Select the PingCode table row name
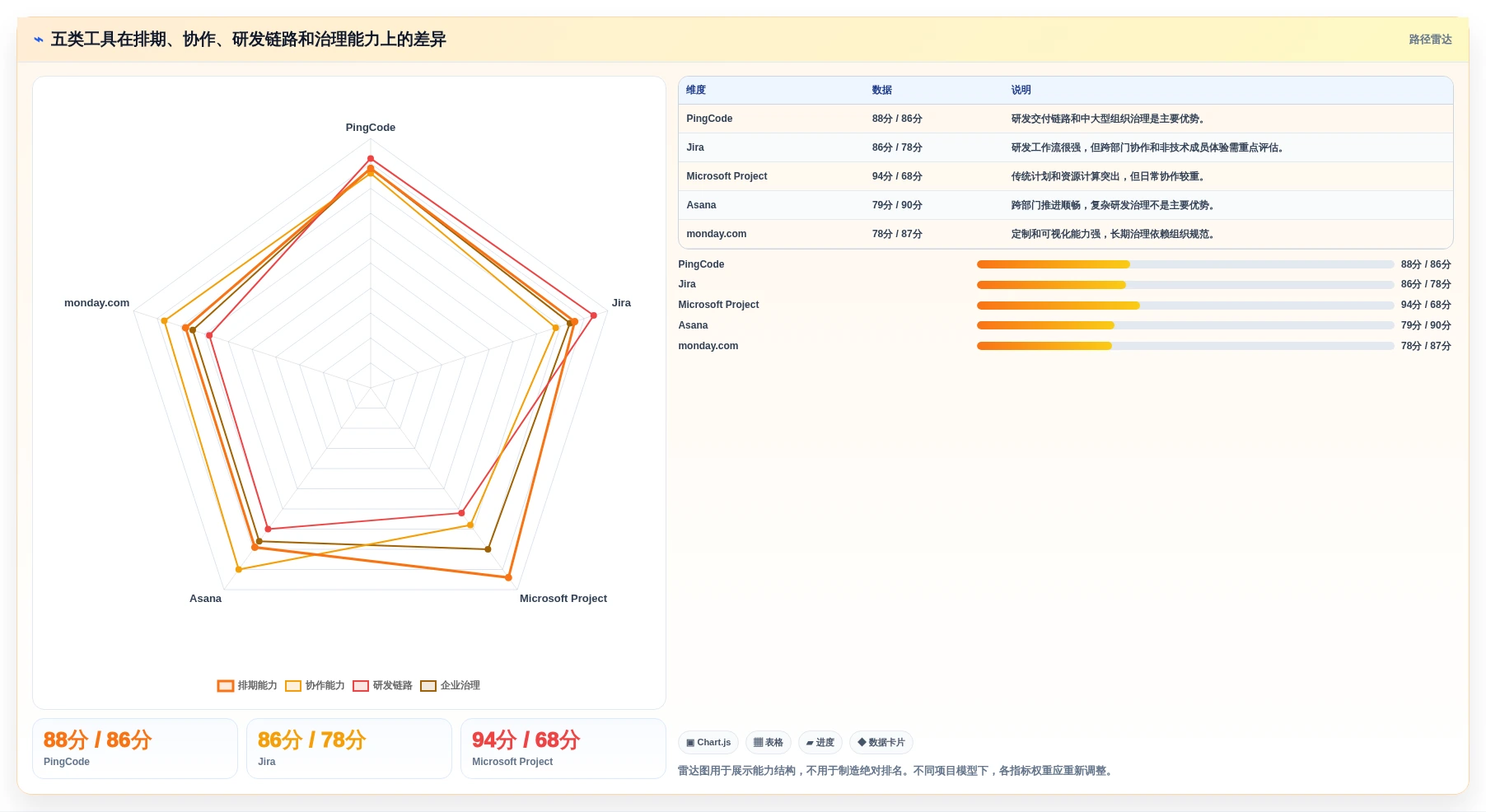Screen dimensions: 1486x812 point(709,119)
